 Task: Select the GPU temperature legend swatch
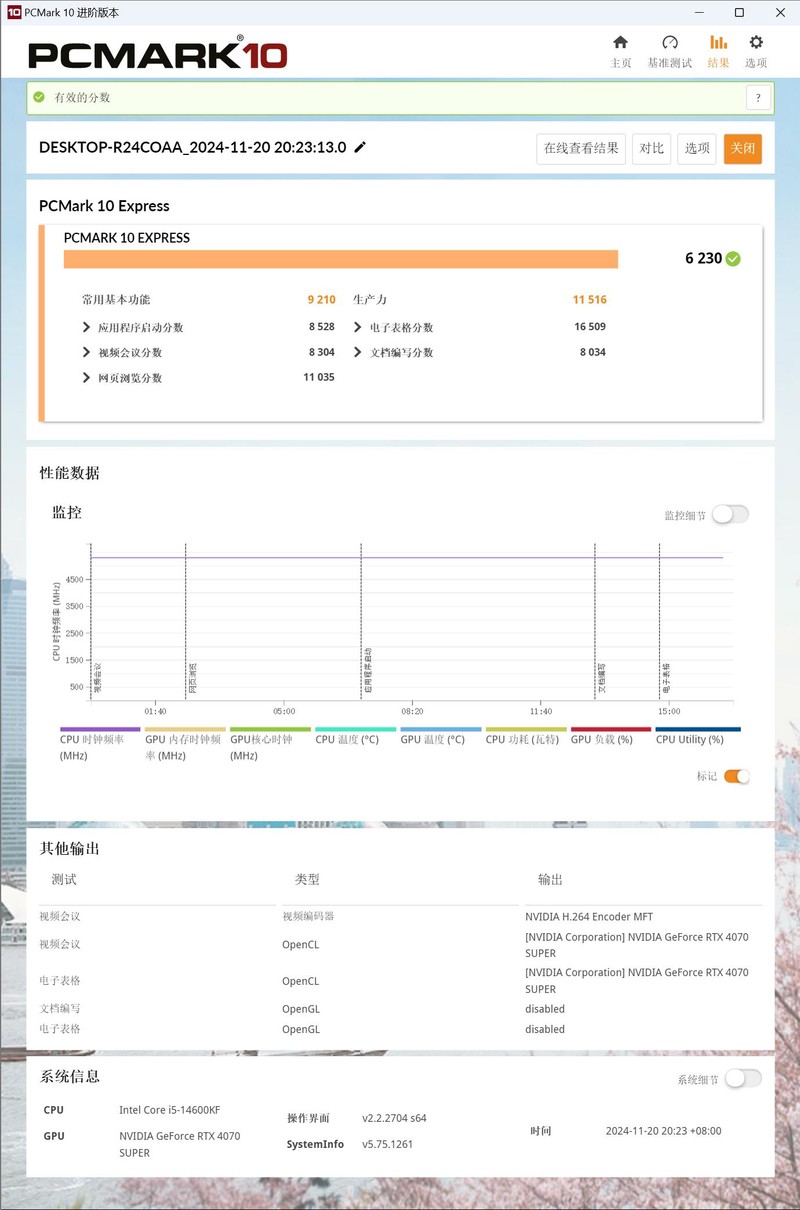(441, 729)
